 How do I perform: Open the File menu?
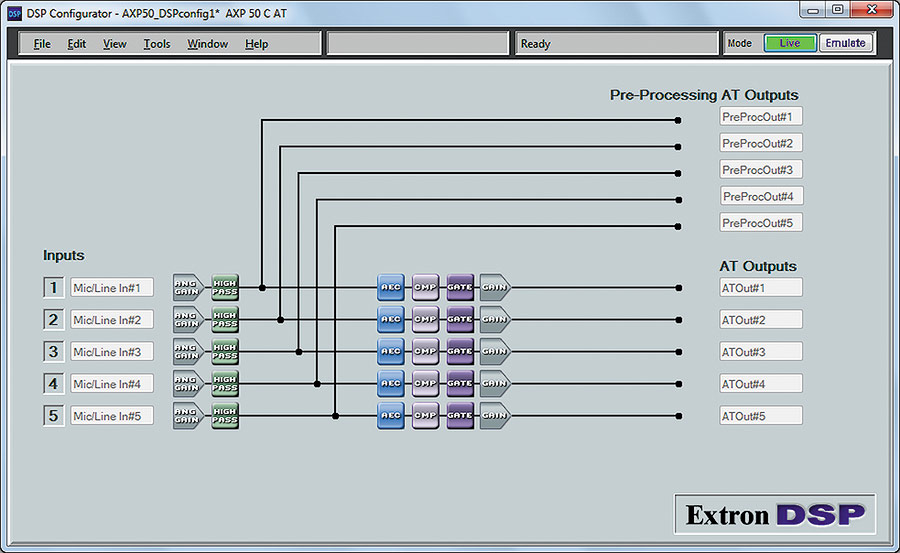[x=42, y=44]
